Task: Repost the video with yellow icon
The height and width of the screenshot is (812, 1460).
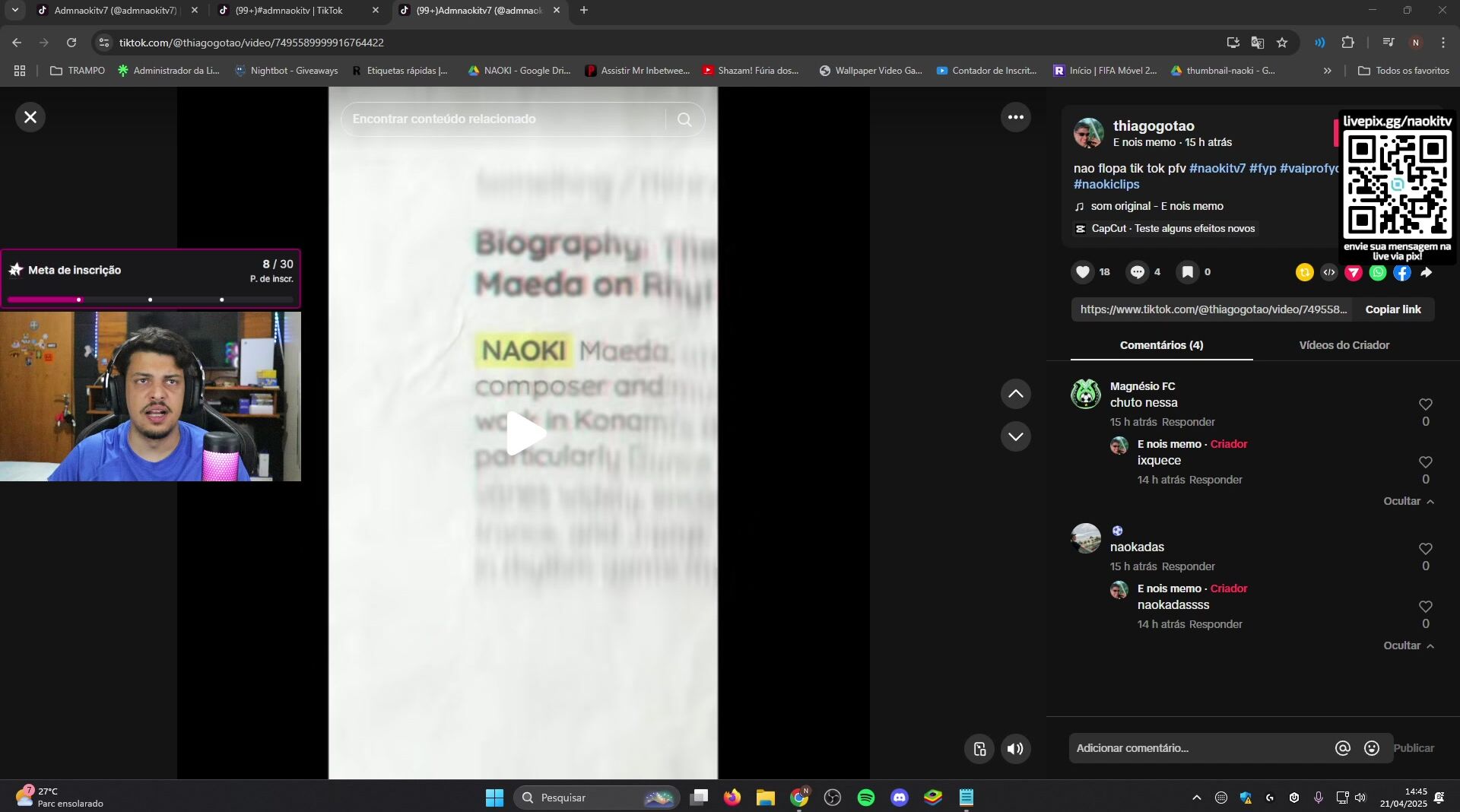Action: click(x=1304, y=272)
